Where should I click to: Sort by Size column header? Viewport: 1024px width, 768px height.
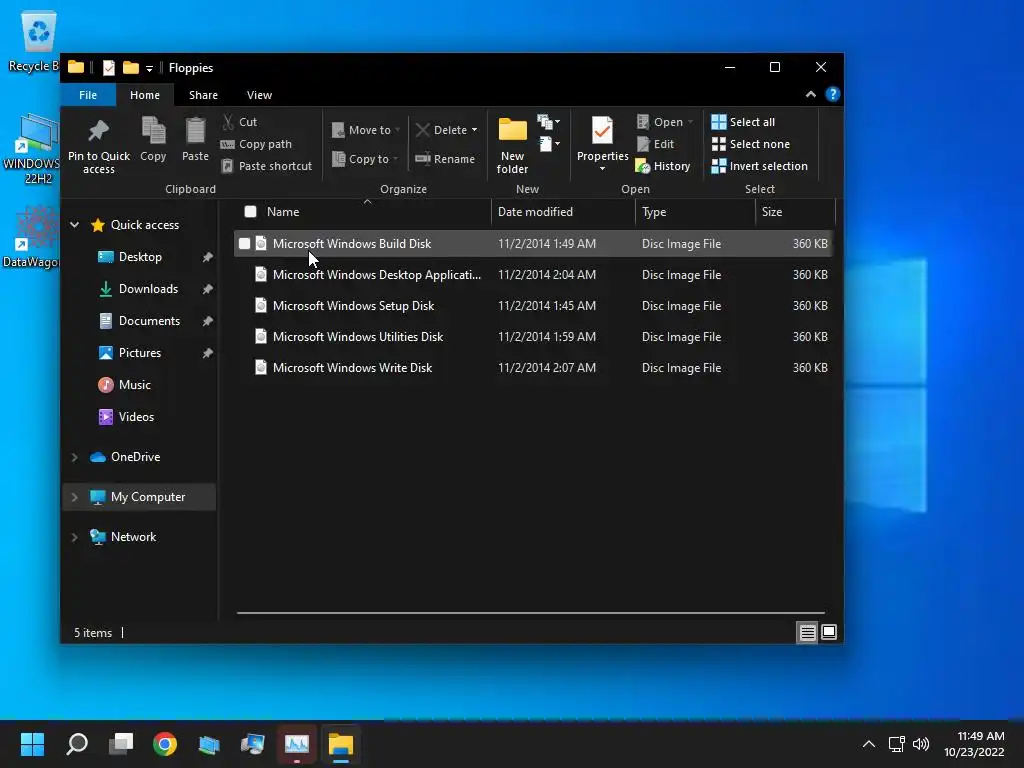point(795,212)
